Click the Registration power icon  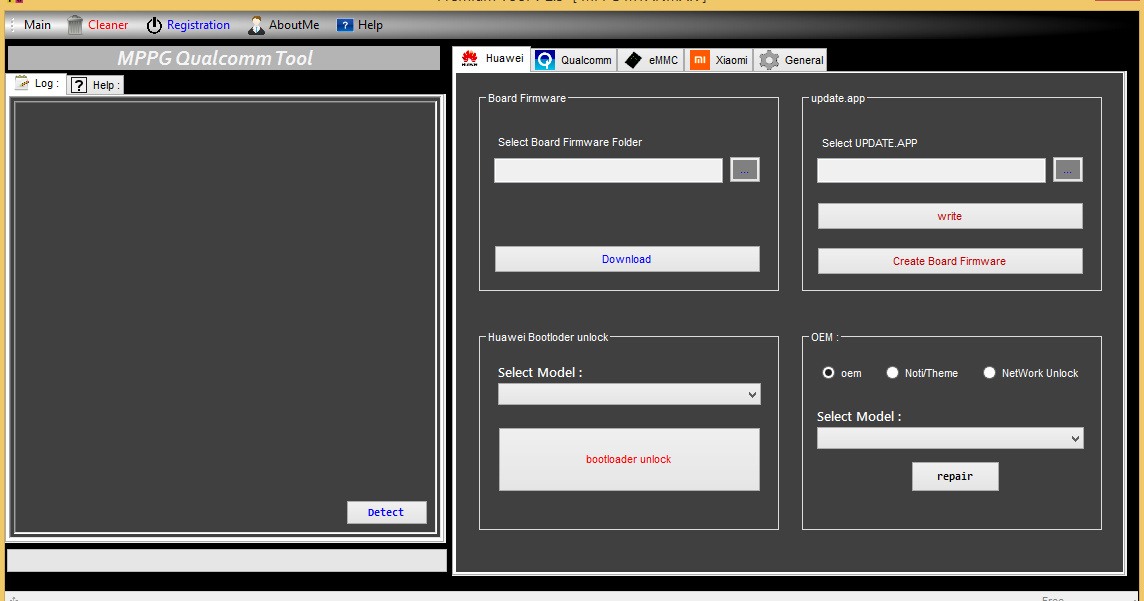point(154,25)
